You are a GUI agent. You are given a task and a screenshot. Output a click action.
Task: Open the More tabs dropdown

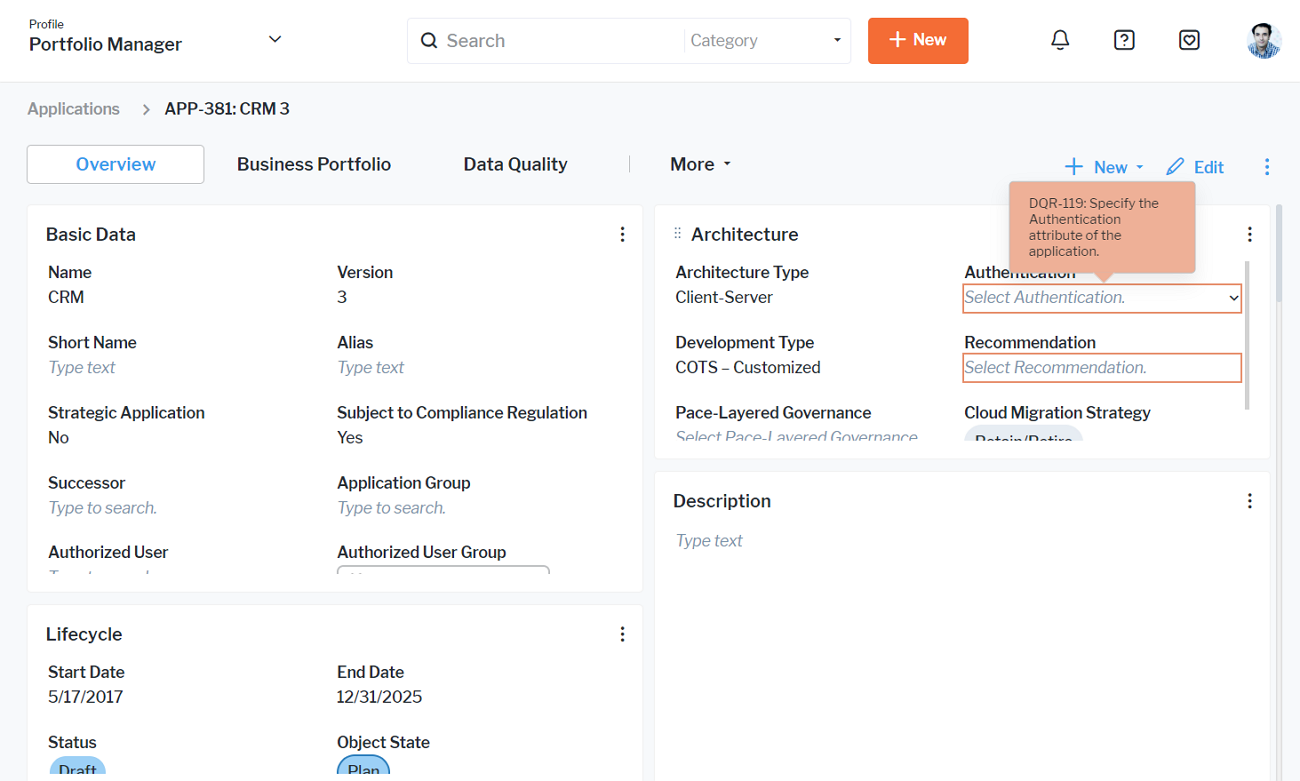point(700,164)
